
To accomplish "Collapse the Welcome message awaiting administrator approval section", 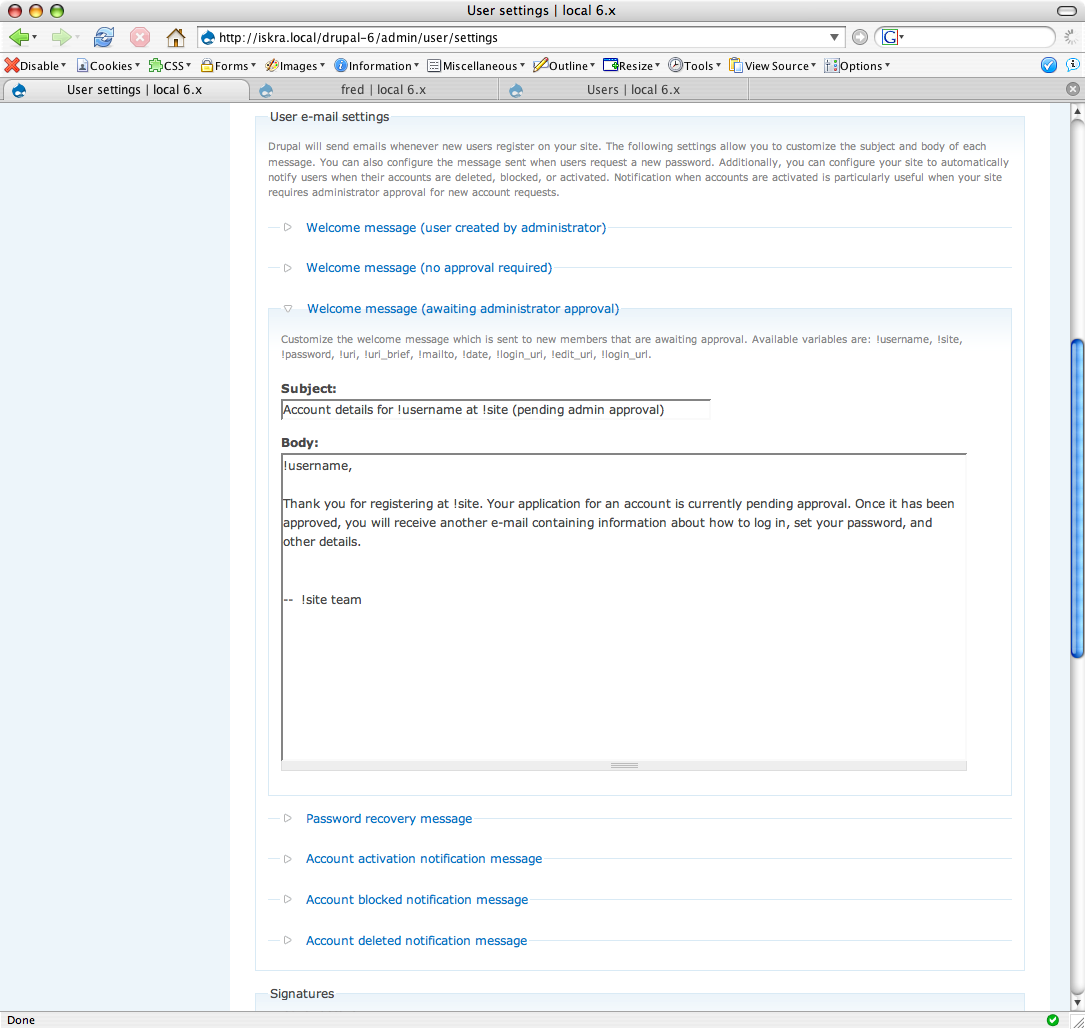I will tap(462, 308).
